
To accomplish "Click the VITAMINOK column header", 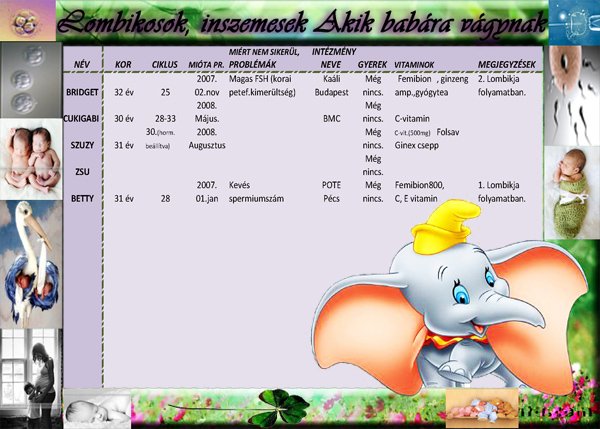I will tap(414, 65).
